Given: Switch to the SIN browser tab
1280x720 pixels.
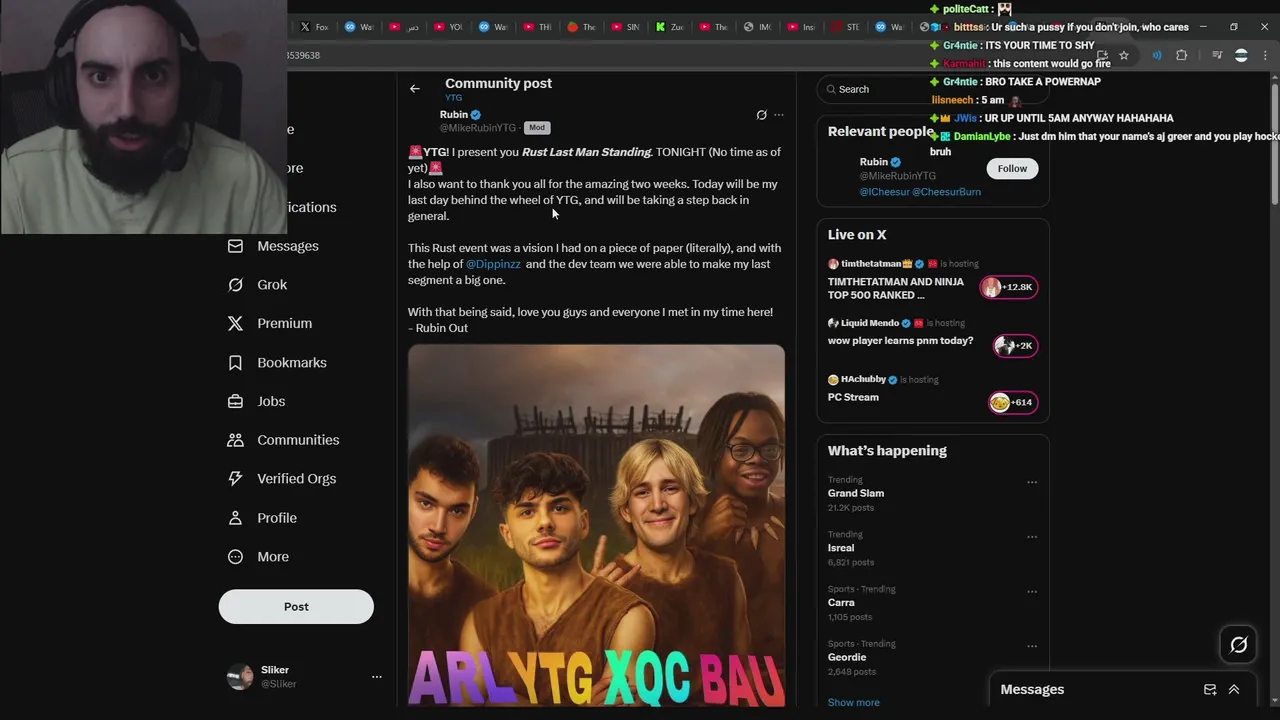Looking at the screenshot, I should point(625,27).
